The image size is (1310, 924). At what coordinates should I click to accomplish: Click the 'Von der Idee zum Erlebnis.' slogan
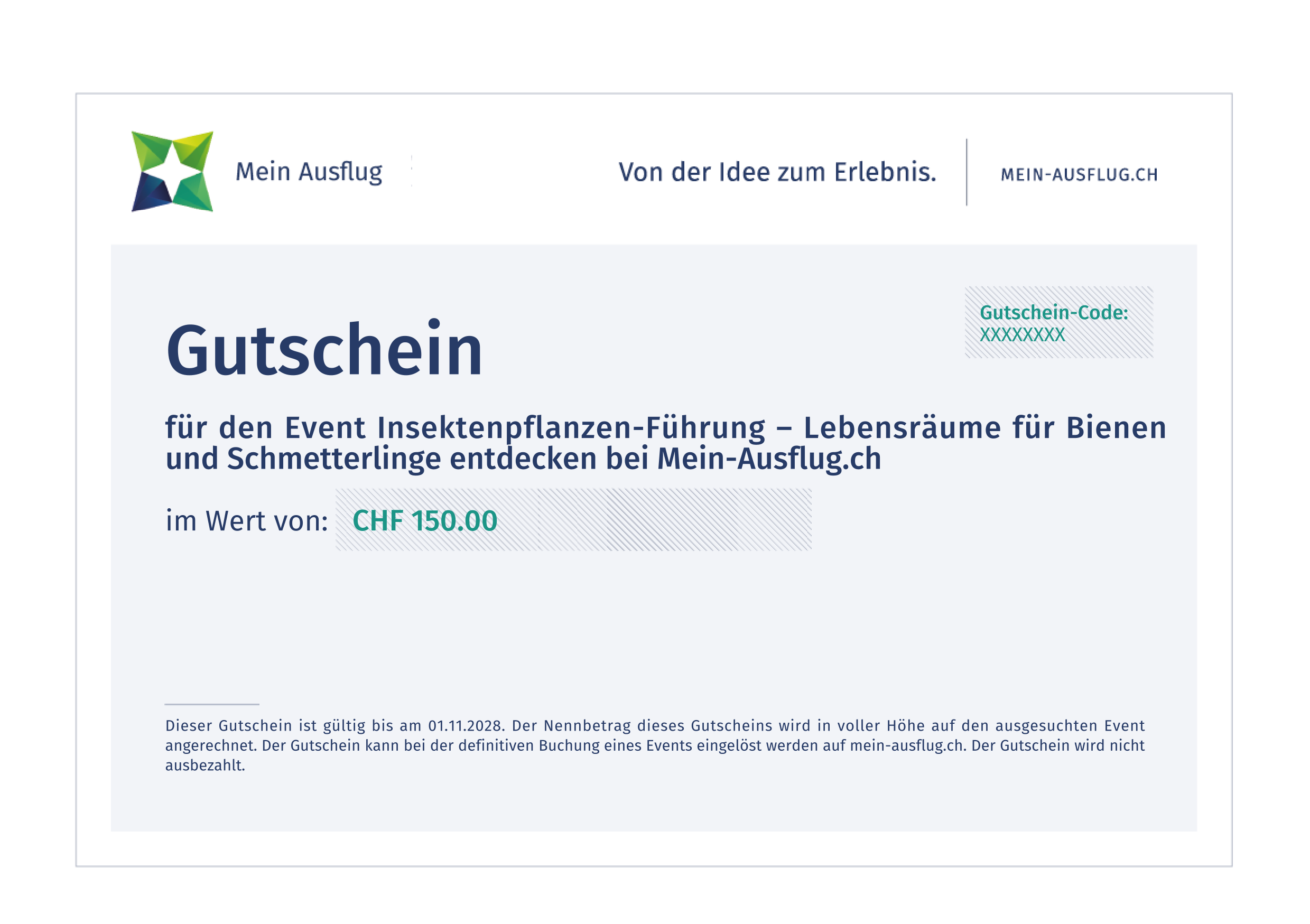coord(777,172)
